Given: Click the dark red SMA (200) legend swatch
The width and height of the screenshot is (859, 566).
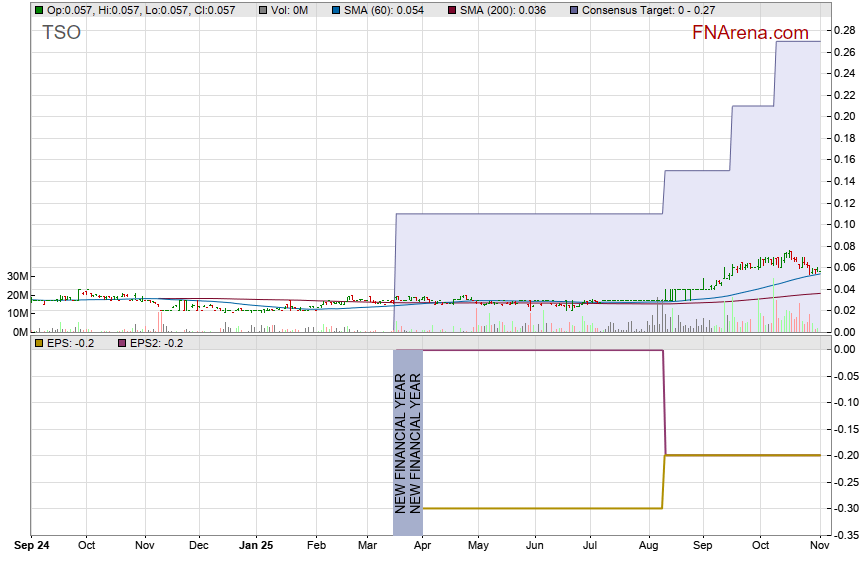Looking at the screenshot, I should point(451,10).
